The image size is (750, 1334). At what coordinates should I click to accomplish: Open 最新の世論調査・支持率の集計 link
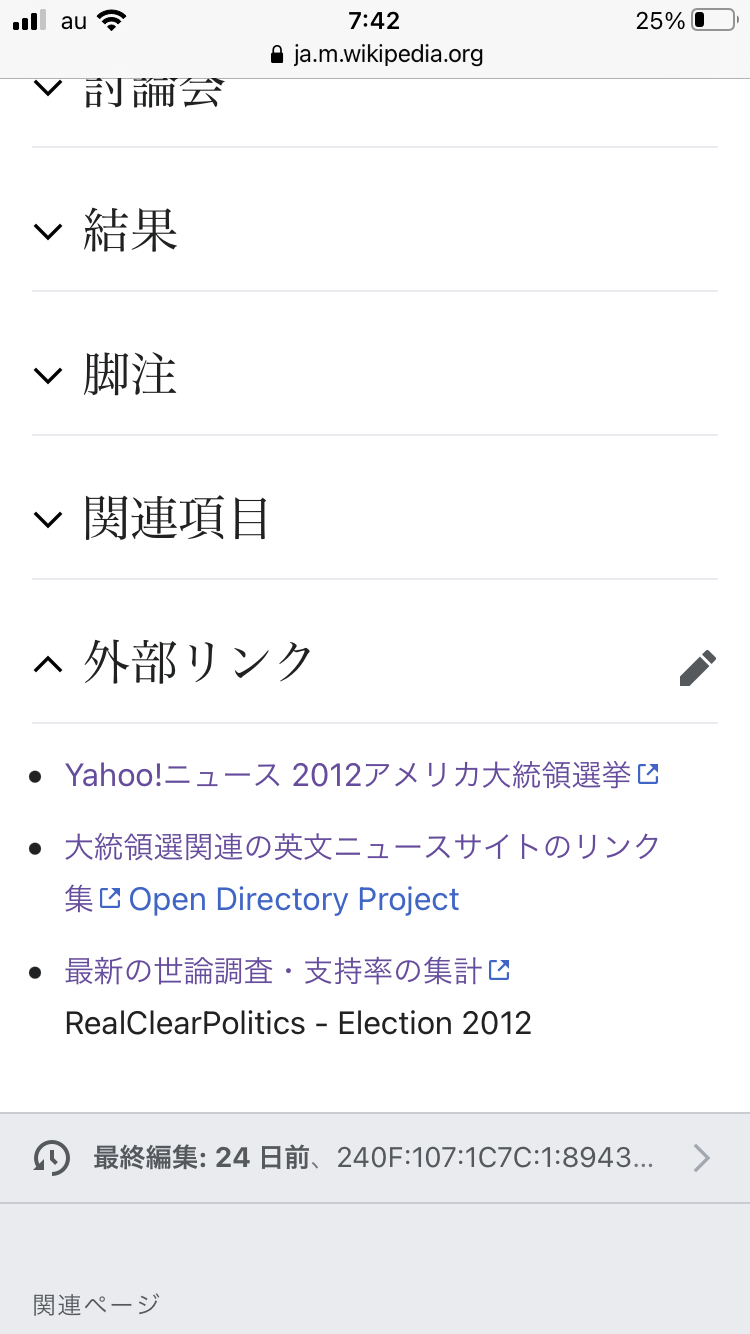[273, 970]
